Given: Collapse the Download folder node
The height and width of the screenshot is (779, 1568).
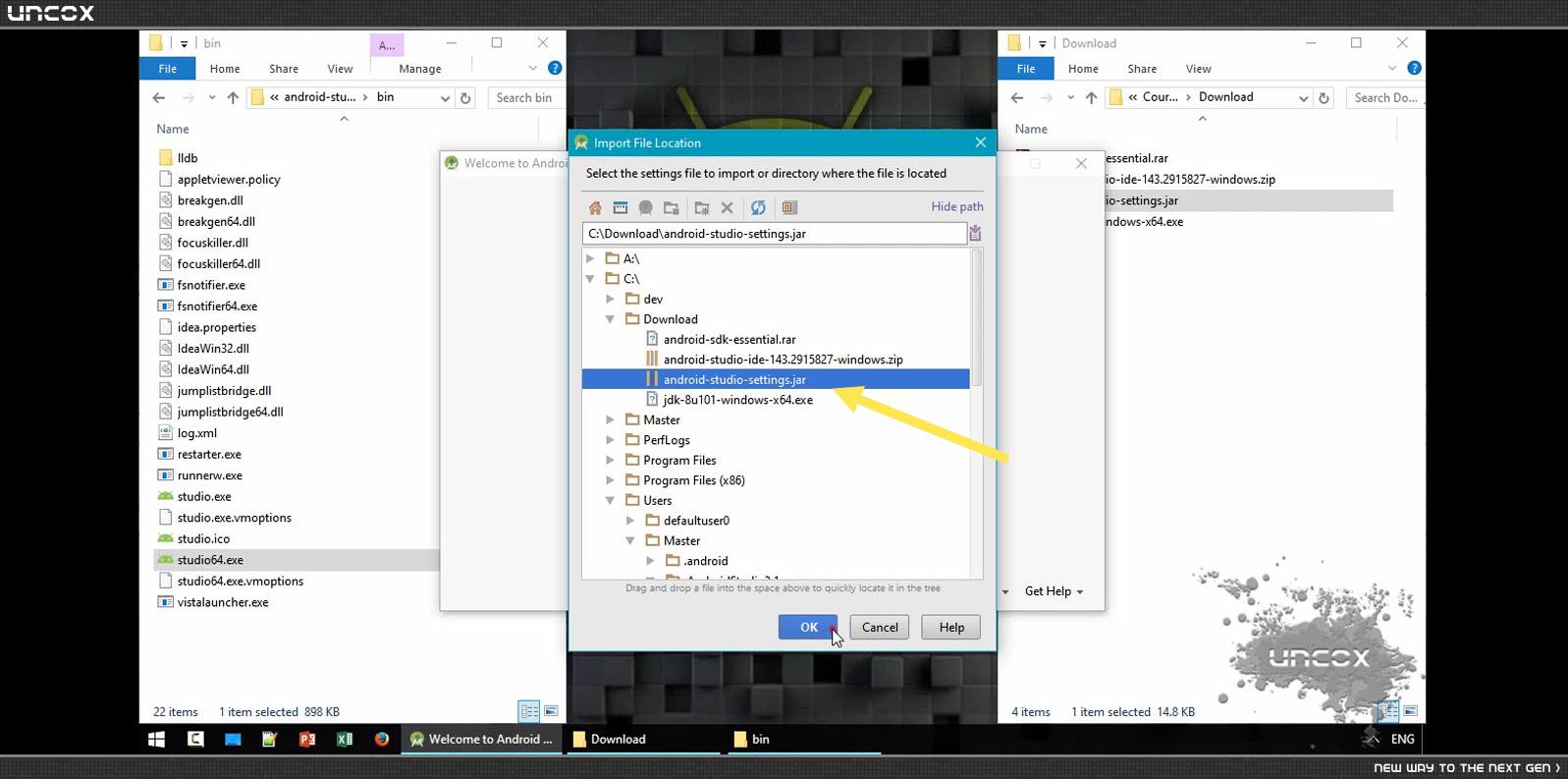Looking at the screenshot, I should (x=610, y=319).
